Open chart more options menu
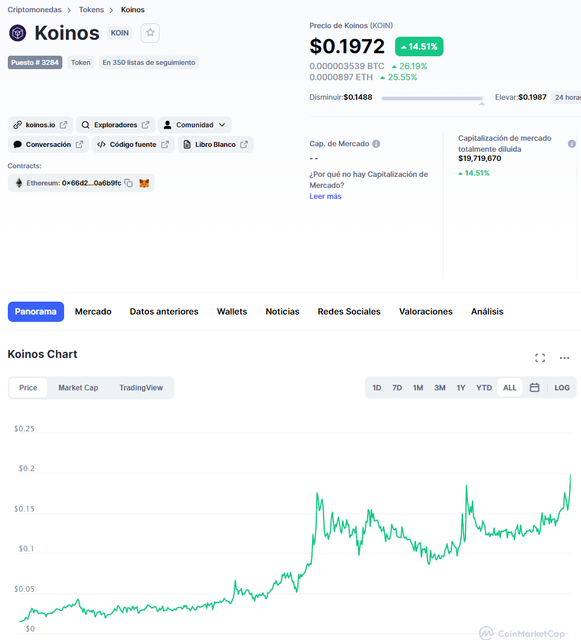 pos(564,358)
